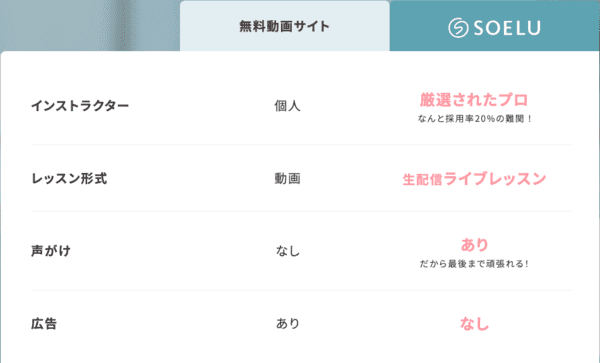Screen dimensions: 600x363
Task: Click the 個人 value for free video sites
Action: (x=287, y=106)
